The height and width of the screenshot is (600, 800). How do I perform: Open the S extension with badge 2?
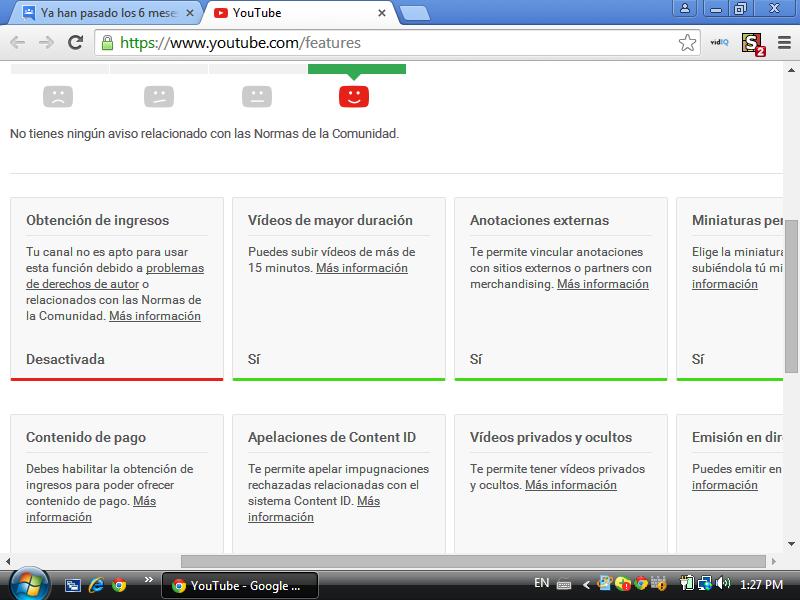click(753, 43)
